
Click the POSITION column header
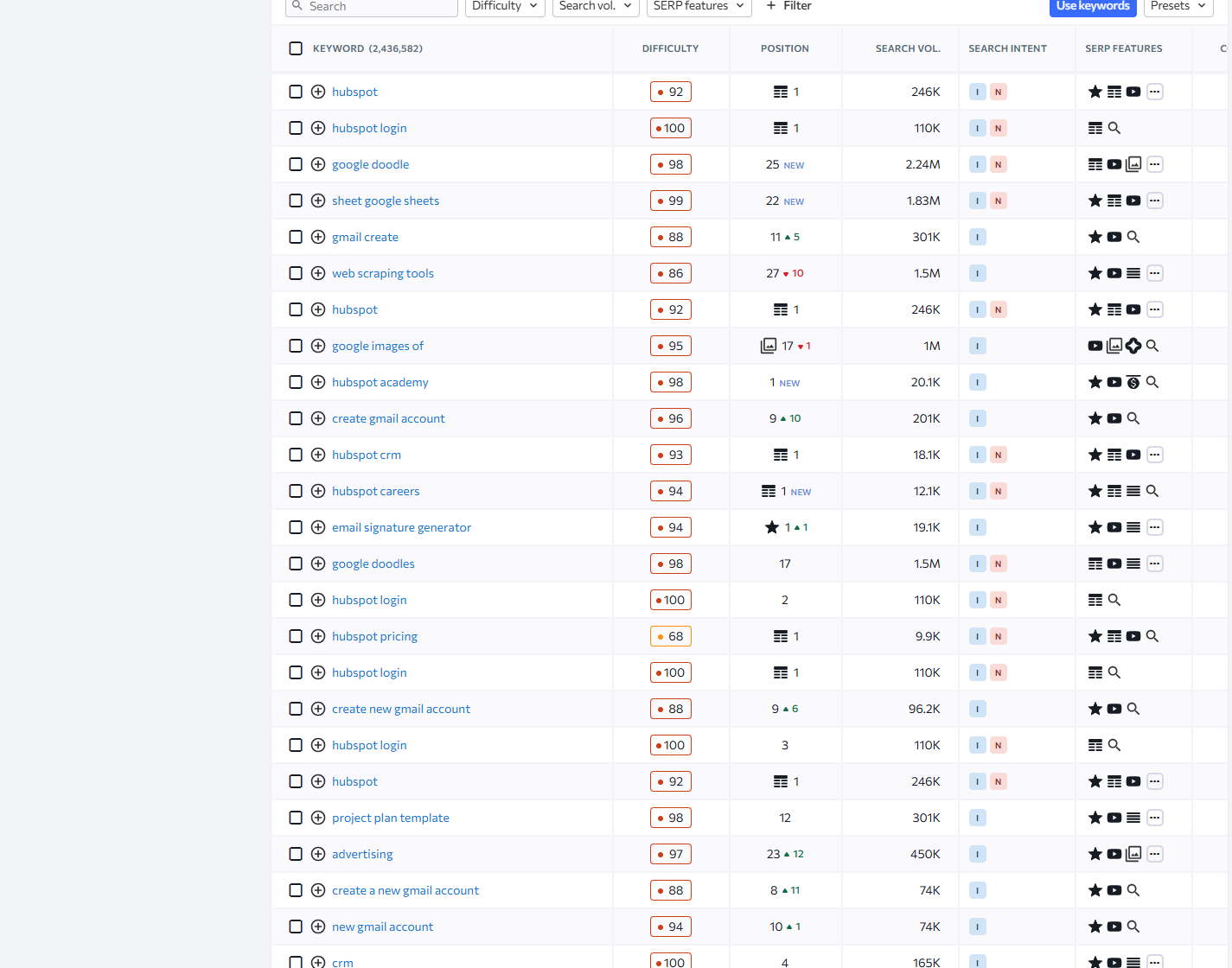pos(785,48)
